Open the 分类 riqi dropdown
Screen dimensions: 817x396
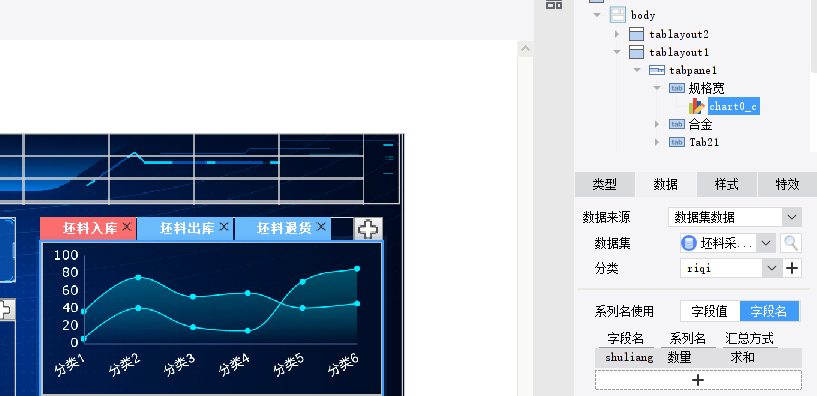pyautogui.click(x=772, y=268)
